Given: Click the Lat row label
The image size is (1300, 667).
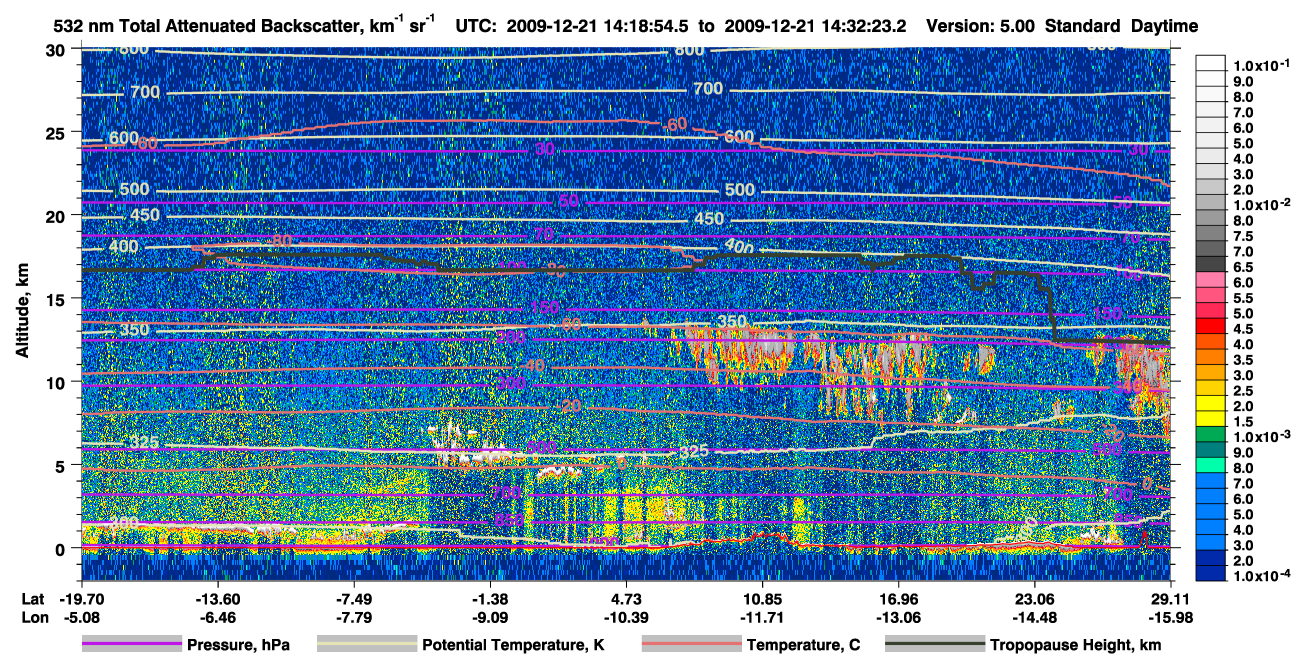Looking at the screenshot, I should 31,599.
